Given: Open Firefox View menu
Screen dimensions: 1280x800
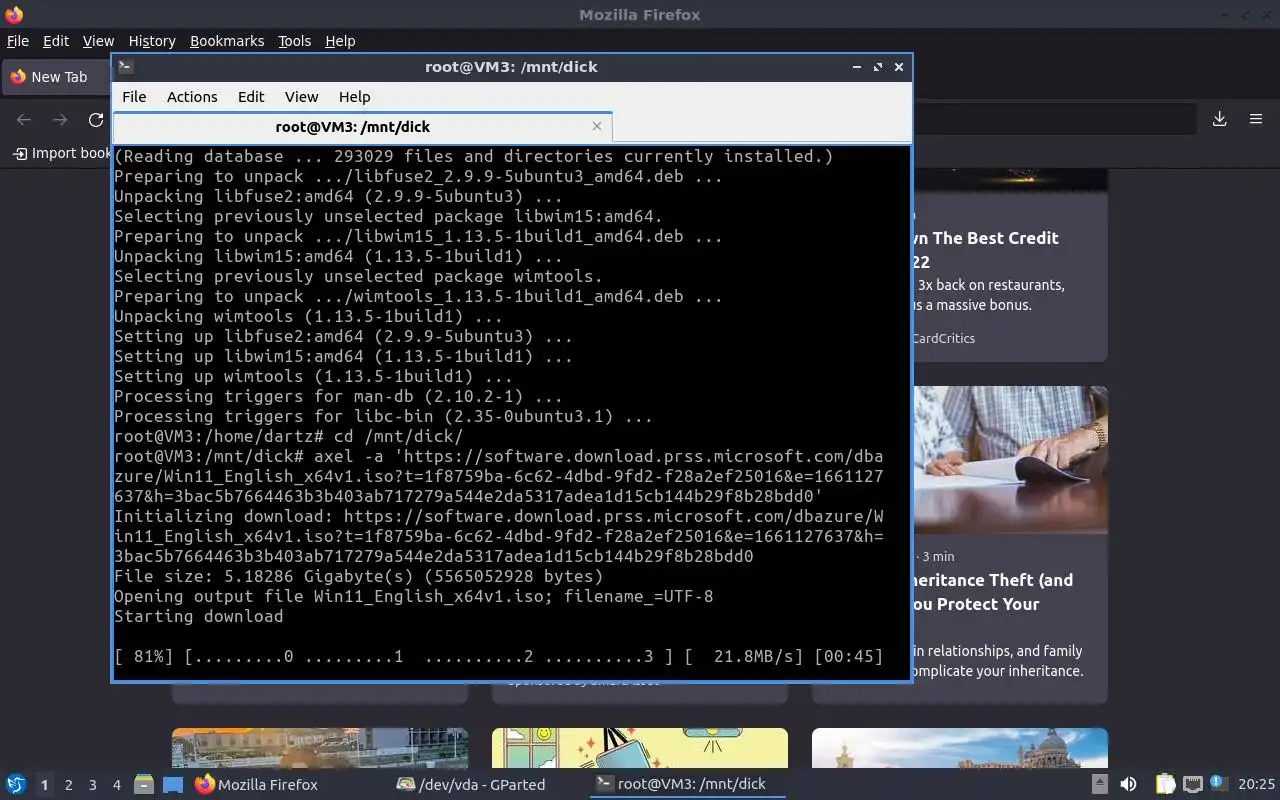Looking at the screenshot, I should tap(98, 41).
